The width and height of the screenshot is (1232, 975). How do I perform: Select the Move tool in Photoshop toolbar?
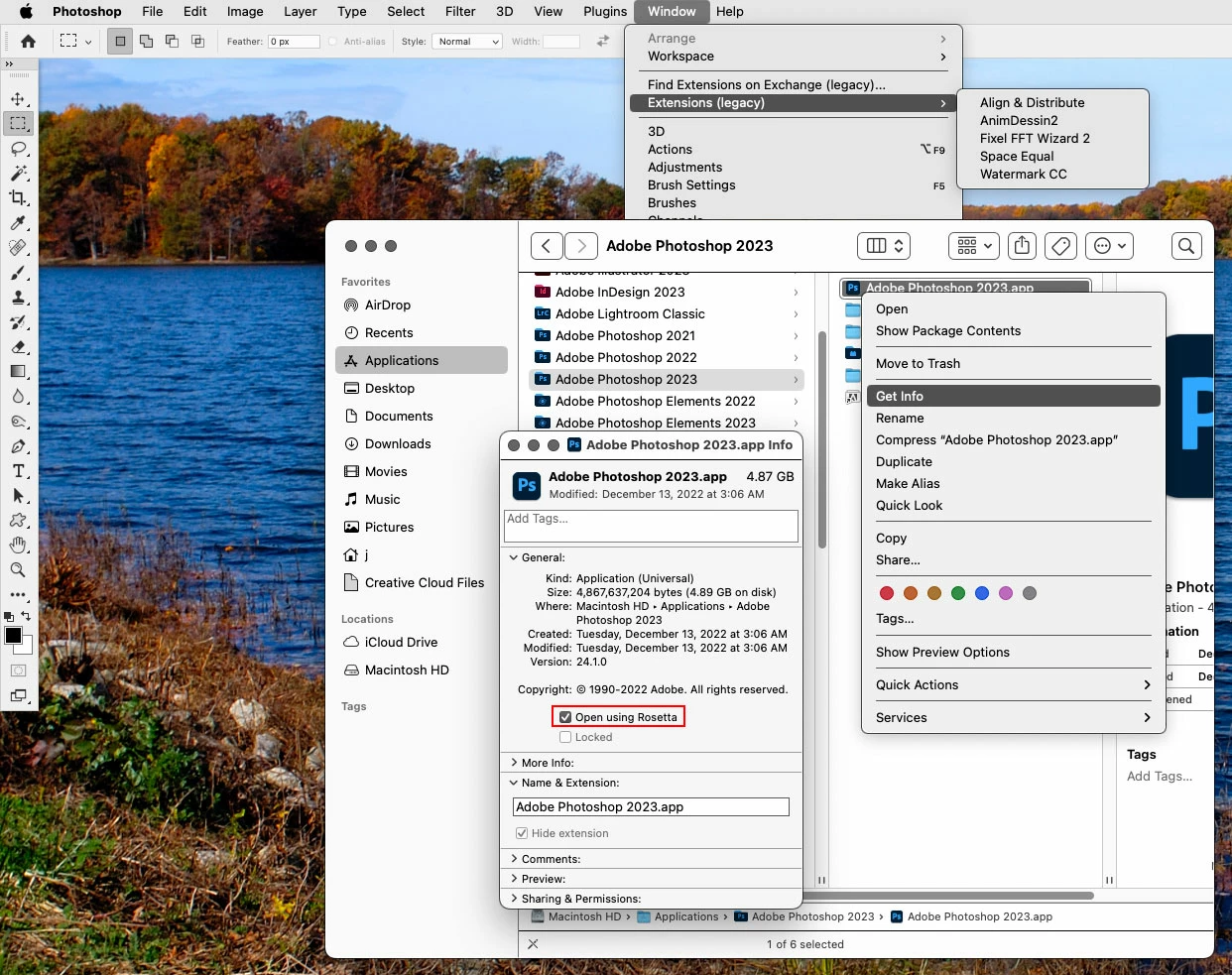coord(18,99)
